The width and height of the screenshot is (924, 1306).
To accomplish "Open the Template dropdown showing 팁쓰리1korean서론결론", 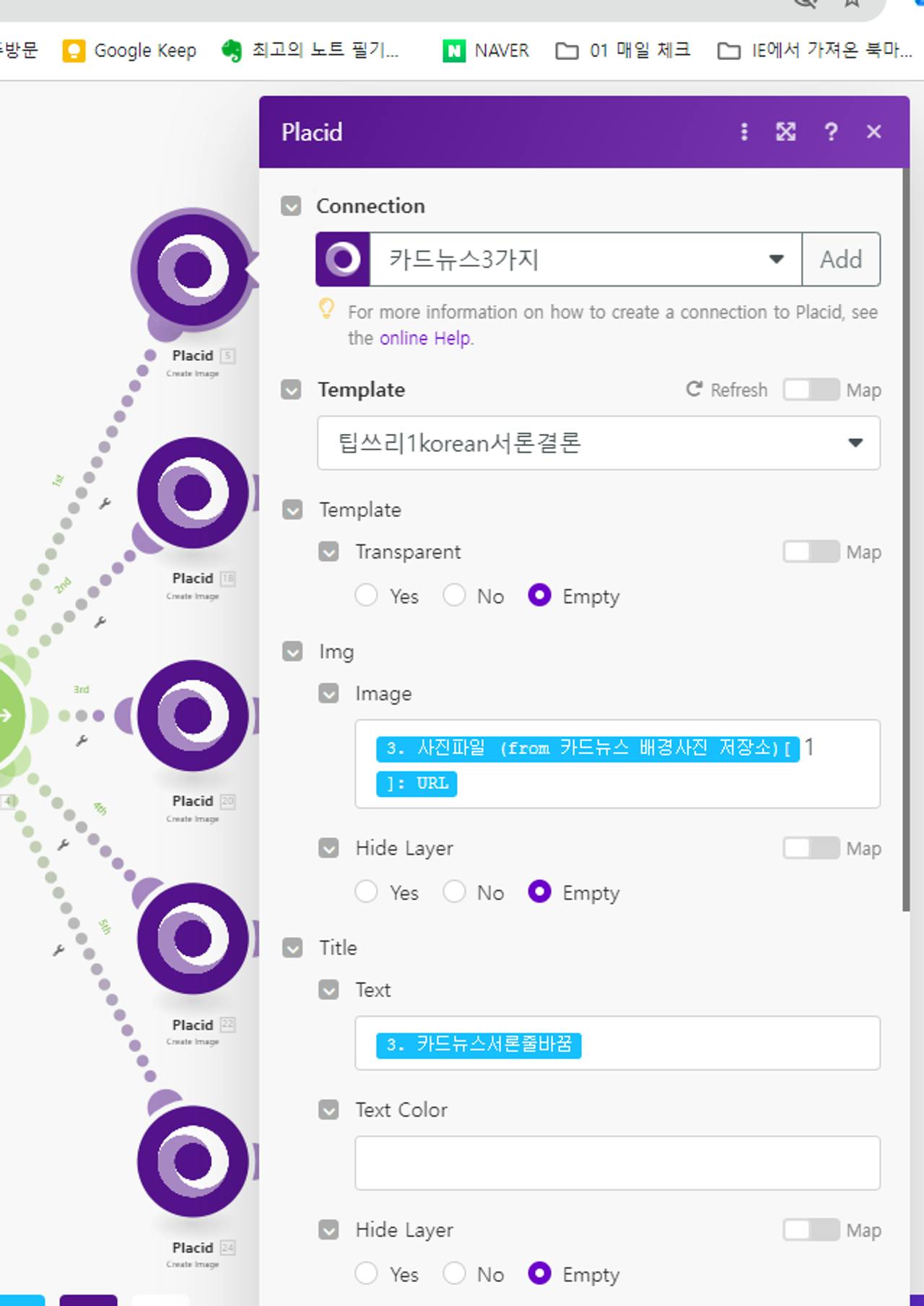I will tap(598, 443).
